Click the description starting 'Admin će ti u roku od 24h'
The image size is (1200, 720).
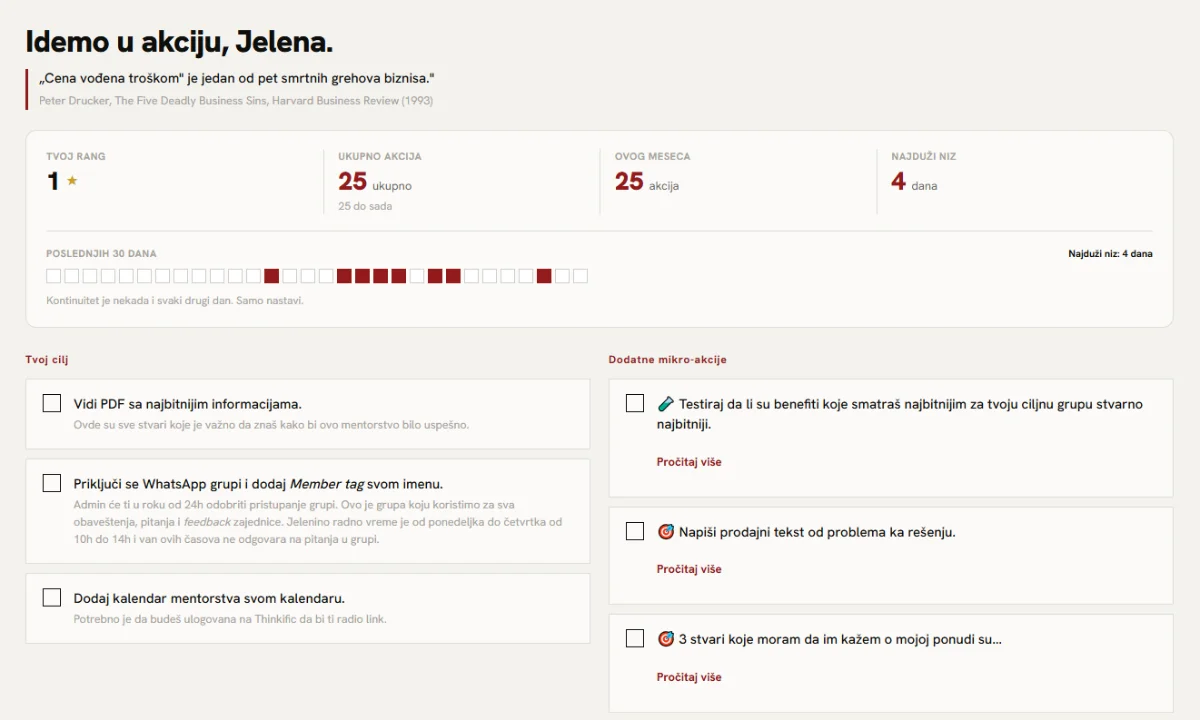click(x=318, y=522)
